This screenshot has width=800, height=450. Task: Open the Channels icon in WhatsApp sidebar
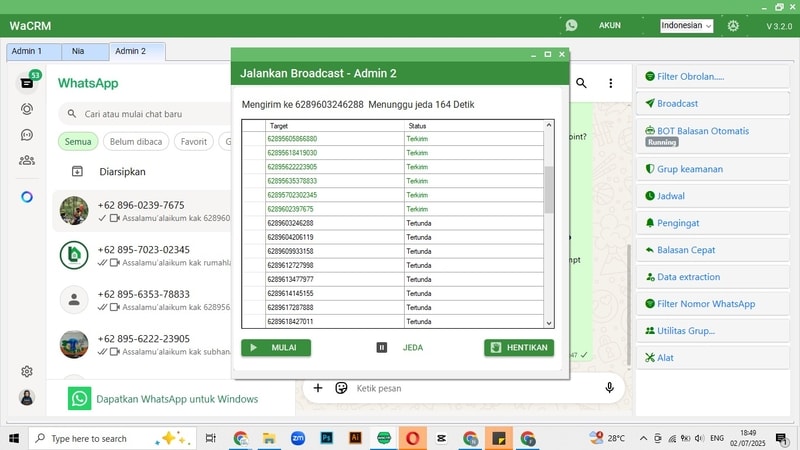point(27,135)
